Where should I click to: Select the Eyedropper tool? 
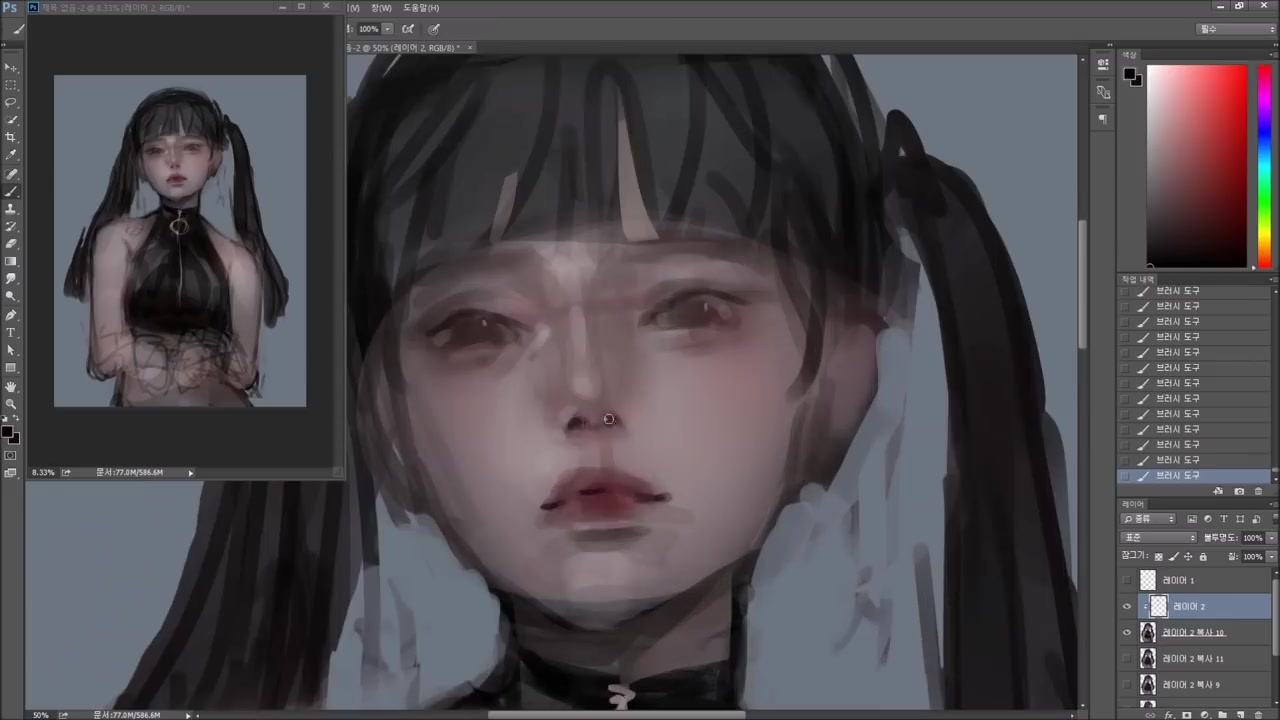point(12,152)
